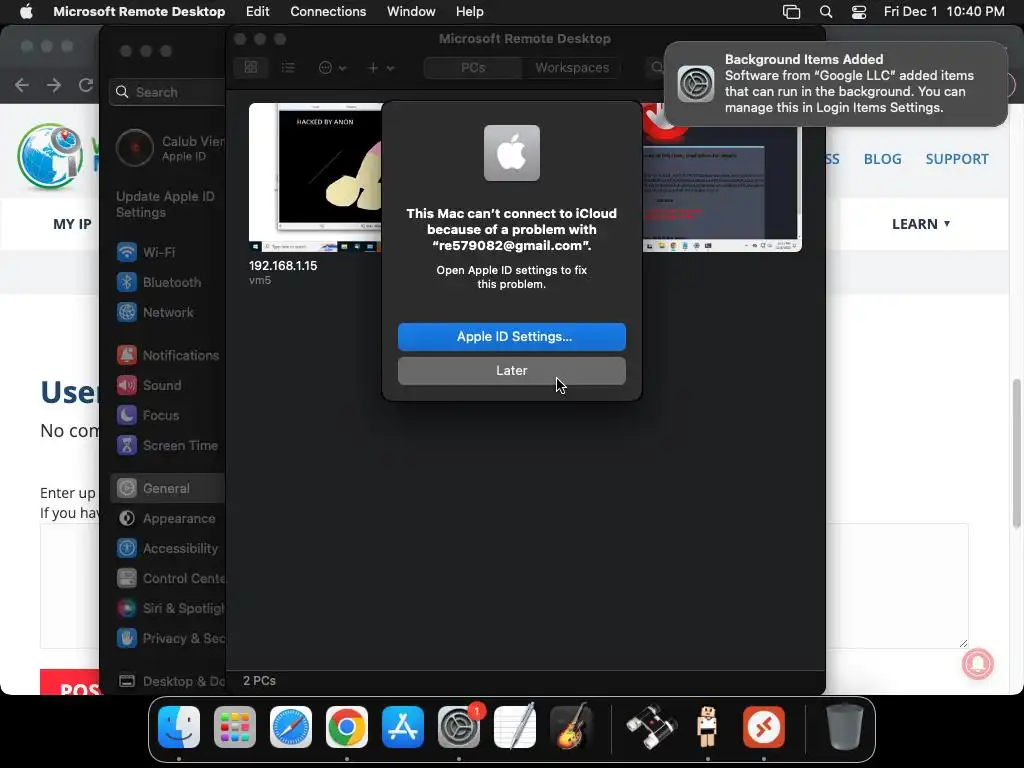Click MY IP in the website nav

pos(72,224)
